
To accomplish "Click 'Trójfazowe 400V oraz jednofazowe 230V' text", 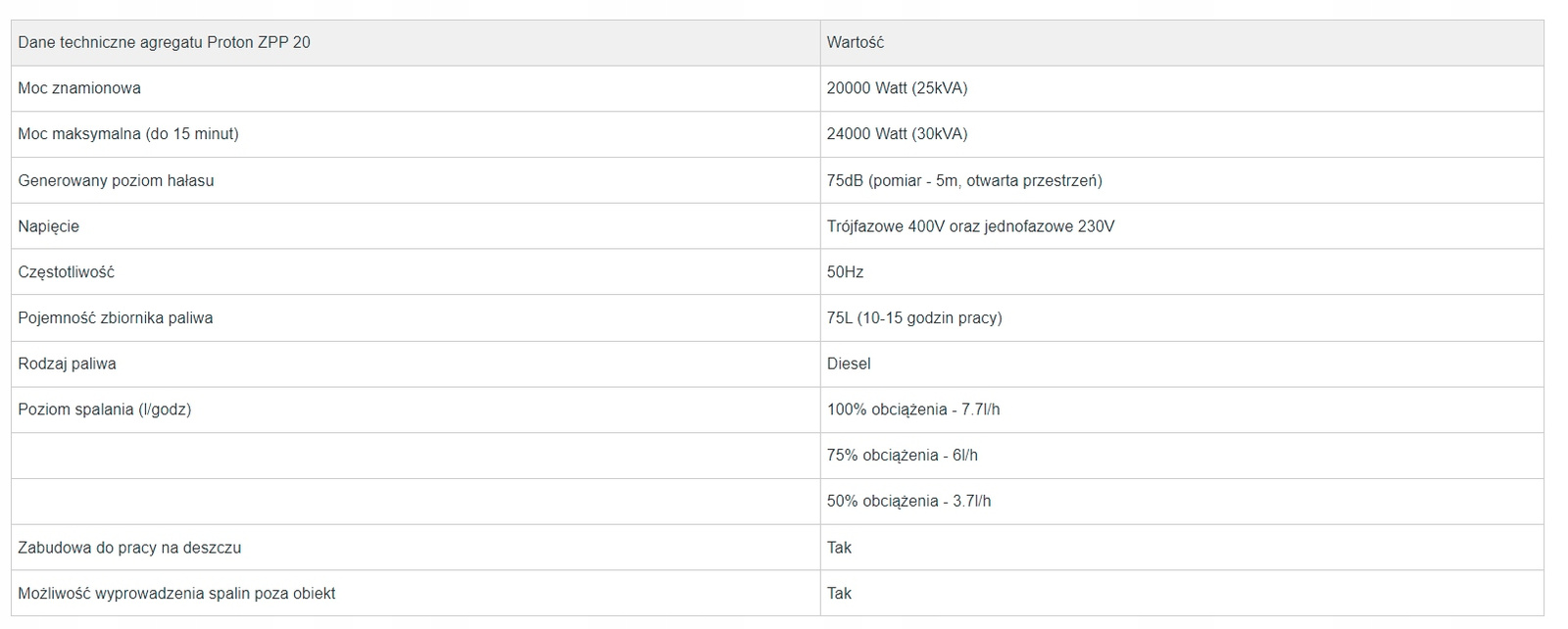I will [970, 226].
